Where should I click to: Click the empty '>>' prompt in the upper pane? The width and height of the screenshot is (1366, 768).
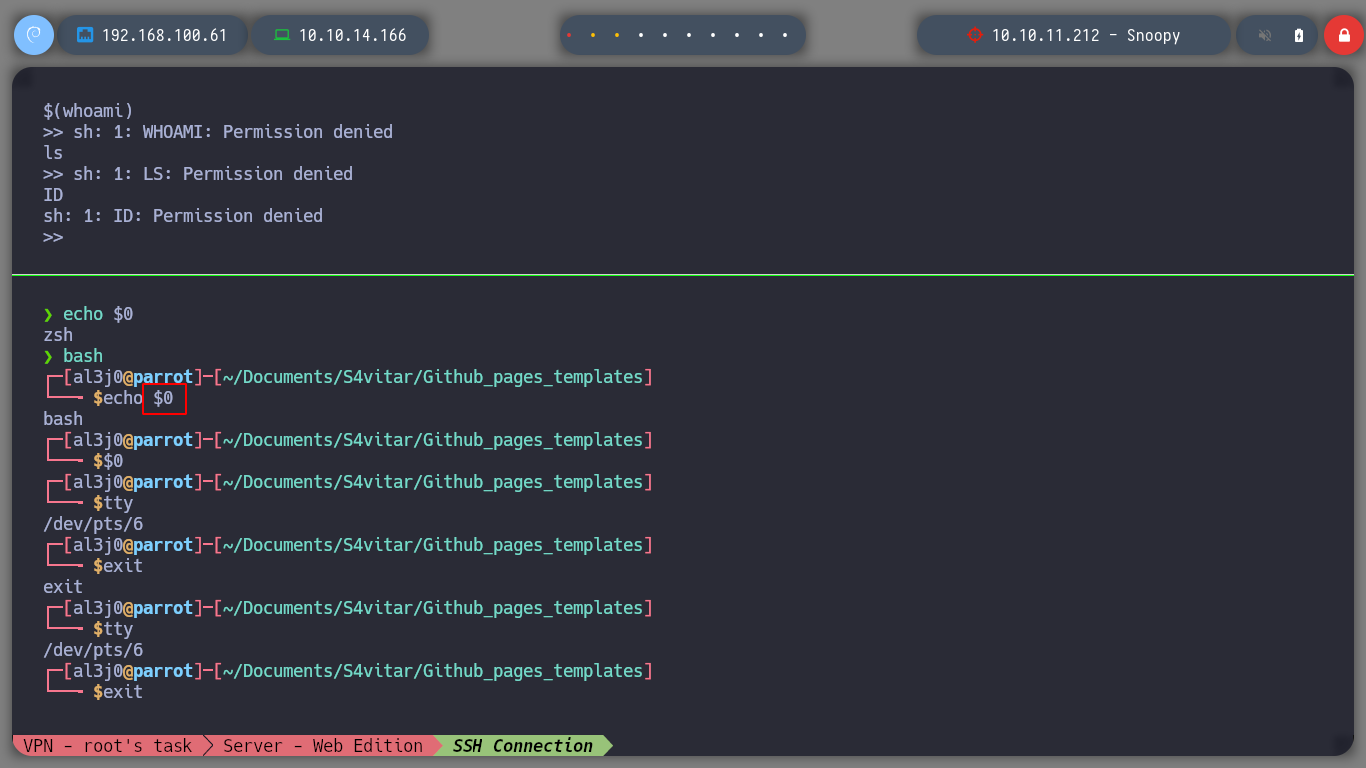point(53,236)
